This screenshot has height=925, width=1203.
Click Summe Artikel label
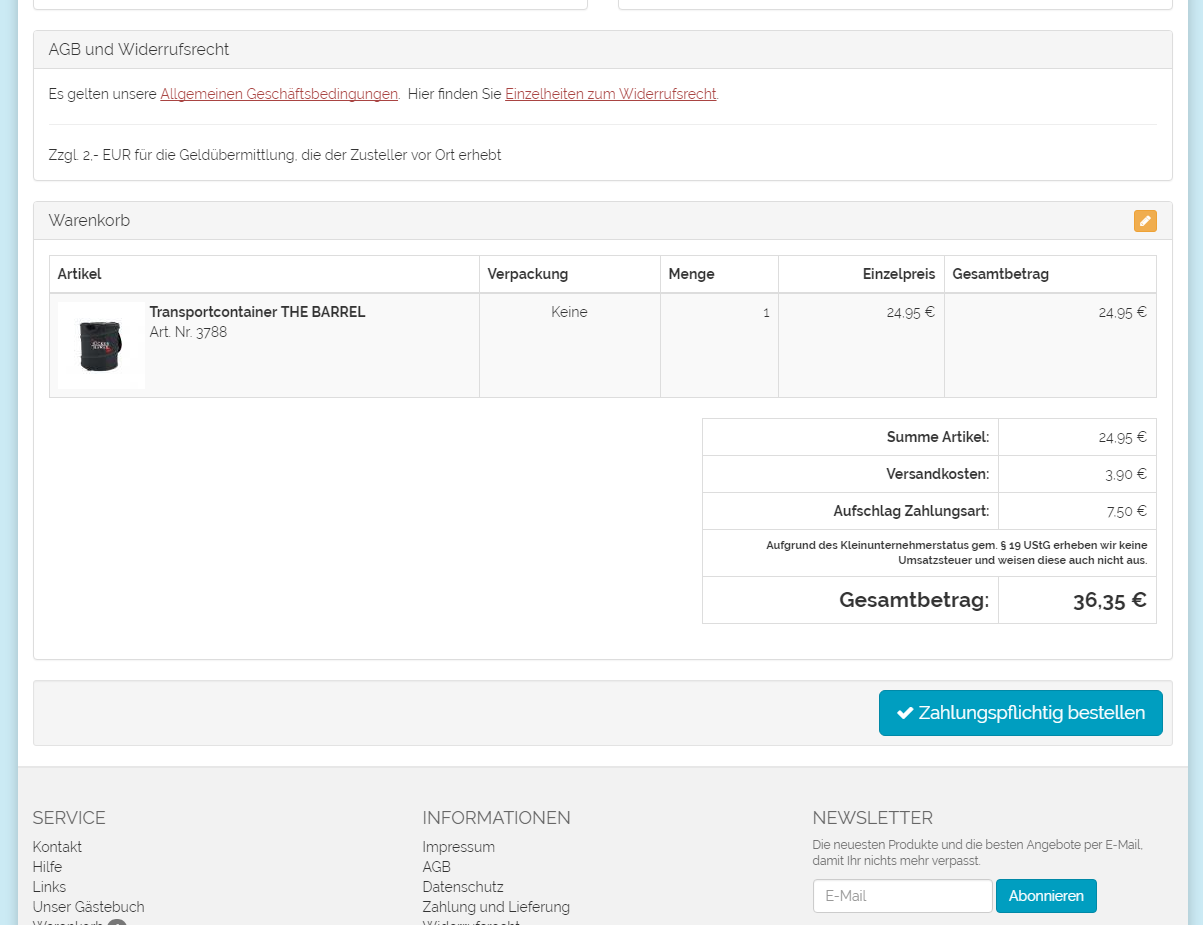(x=938, y=437)
